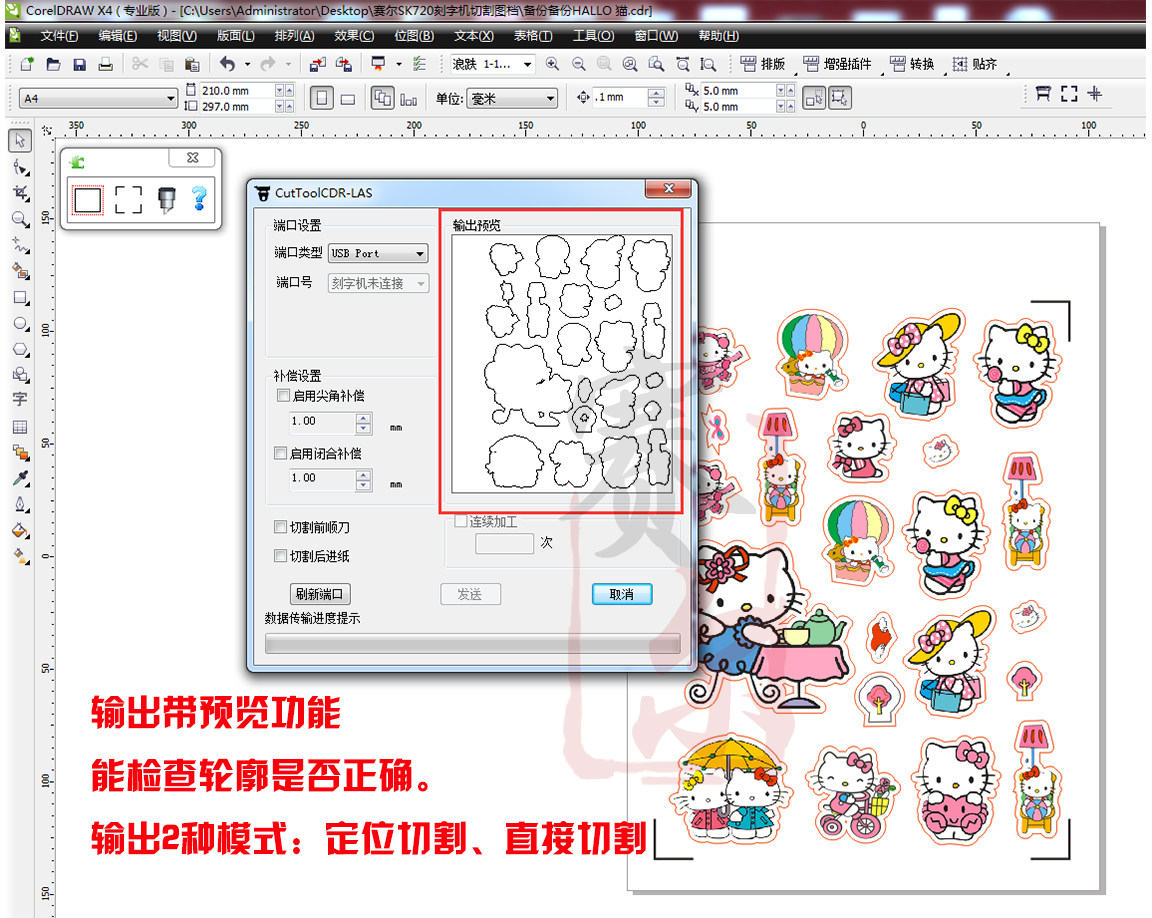The width and height of the screenshot is (1152, 918).
Task: Select the Shape edit tool in the toolbox
Action: [x=21, y=167]
